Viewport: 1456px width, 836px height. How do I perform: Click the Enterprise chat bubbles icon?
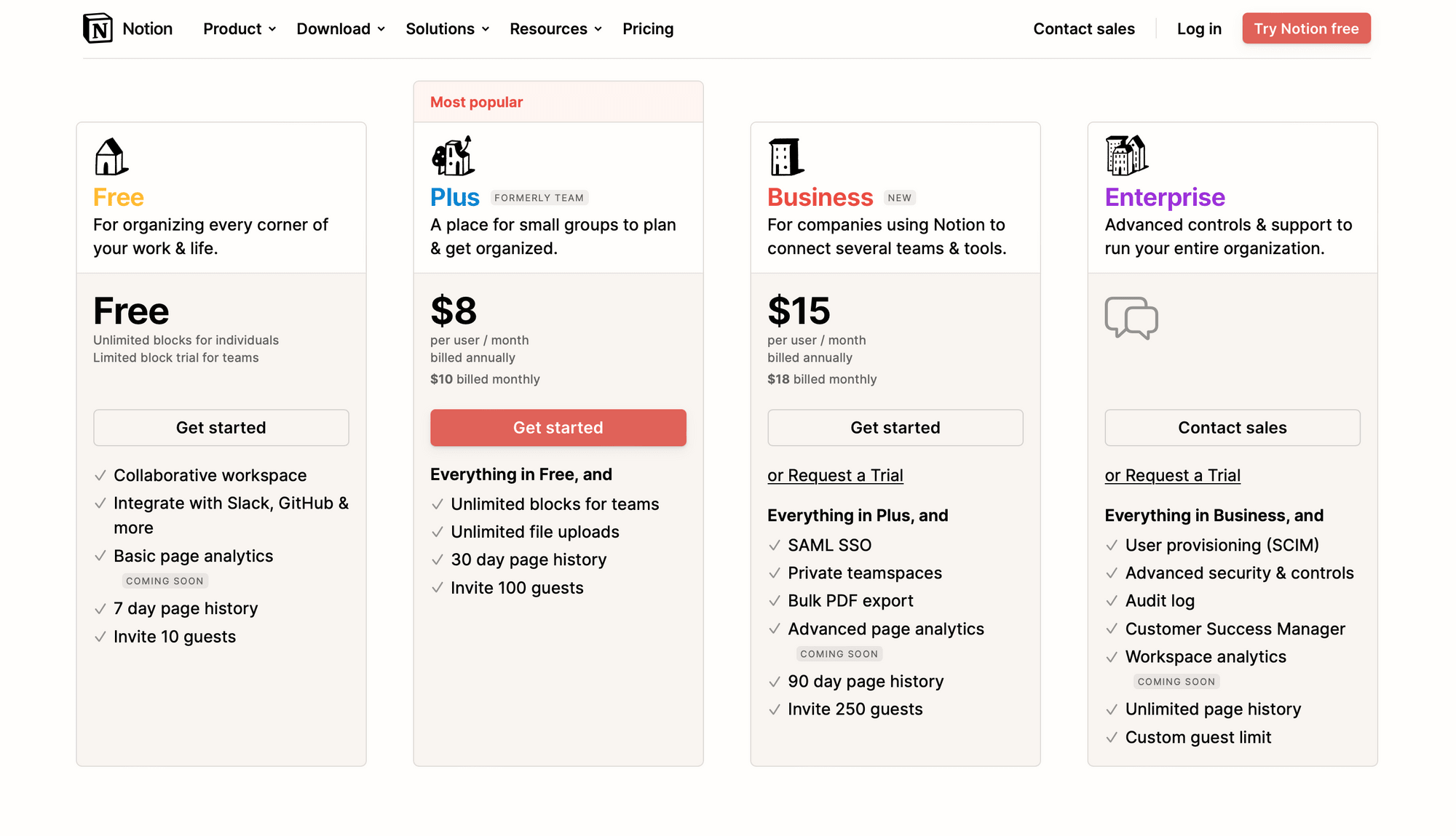(x=1131, y=318)
